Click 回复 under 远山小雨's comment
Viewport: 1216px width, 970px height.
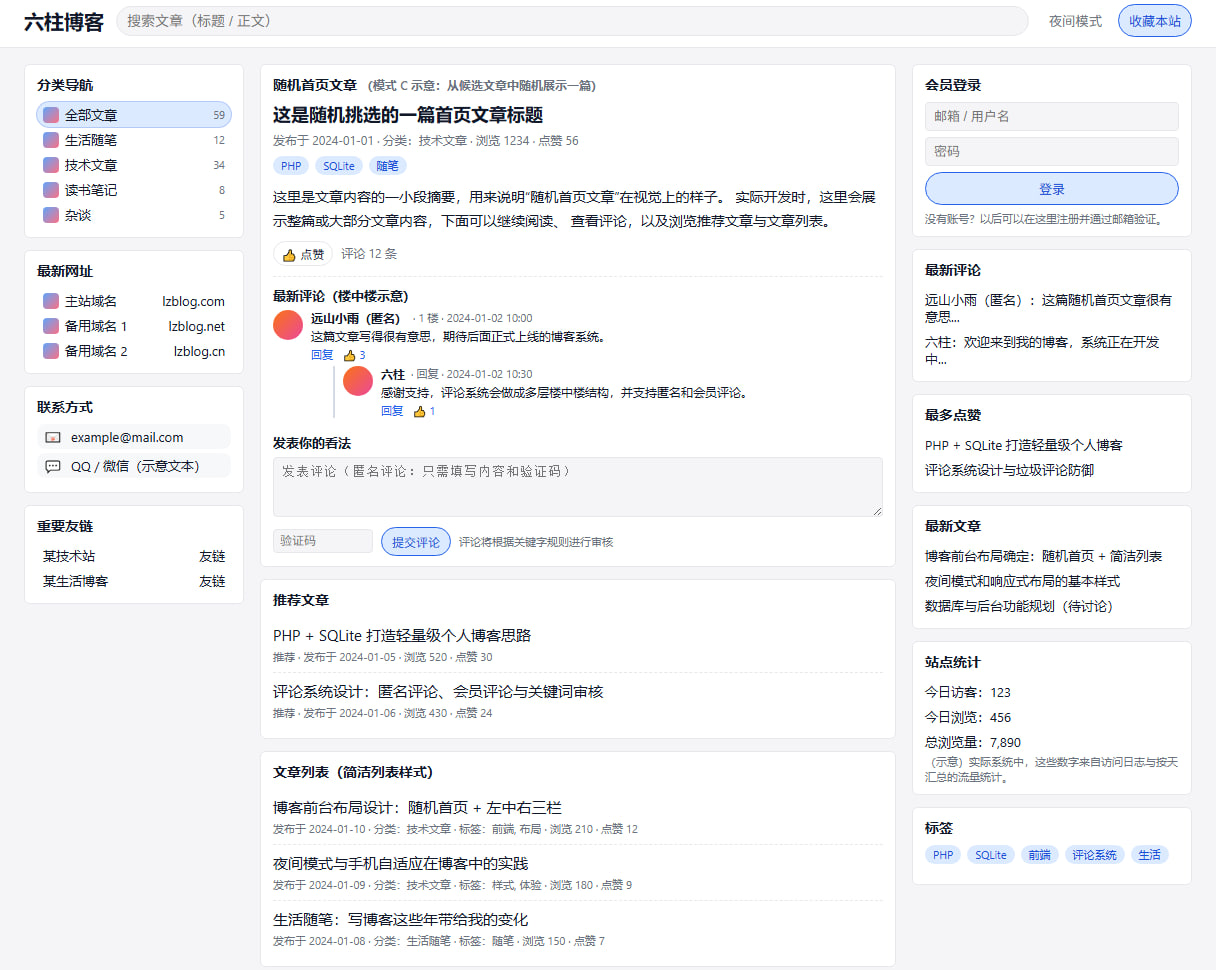pyautogui.click(x=322, y=355)
